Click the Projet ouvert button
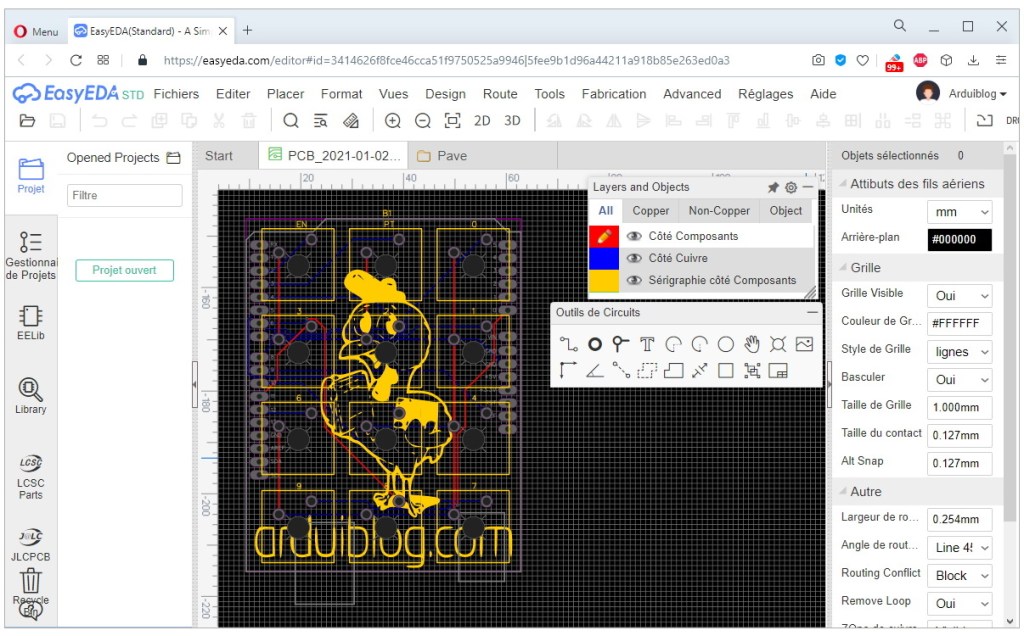Viewport: 1024px width, 636px height. tap(124, 270)
